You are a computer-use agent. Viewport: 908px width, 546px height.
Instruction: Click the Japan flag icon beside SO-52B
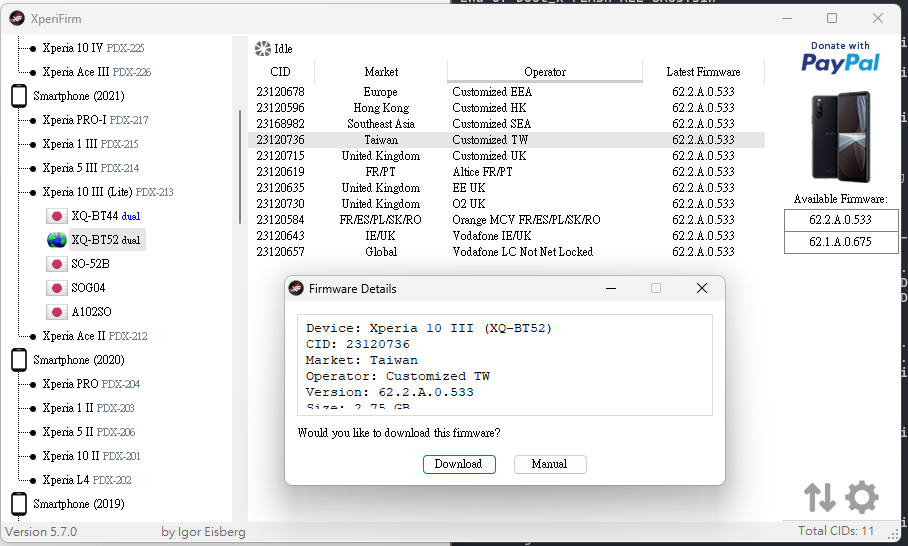(57, 264)
